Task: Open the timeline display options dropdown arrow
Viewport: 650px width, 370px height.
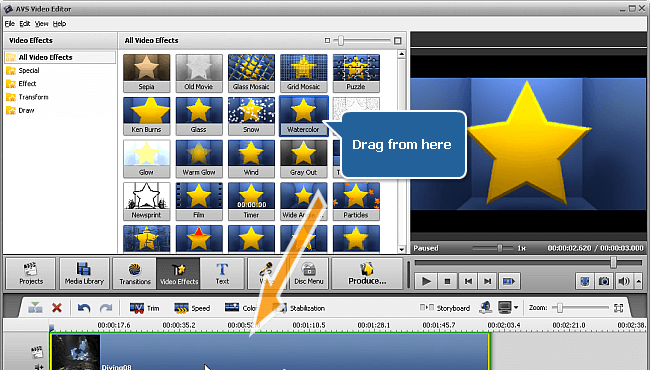Action: (x=516, y=307)
